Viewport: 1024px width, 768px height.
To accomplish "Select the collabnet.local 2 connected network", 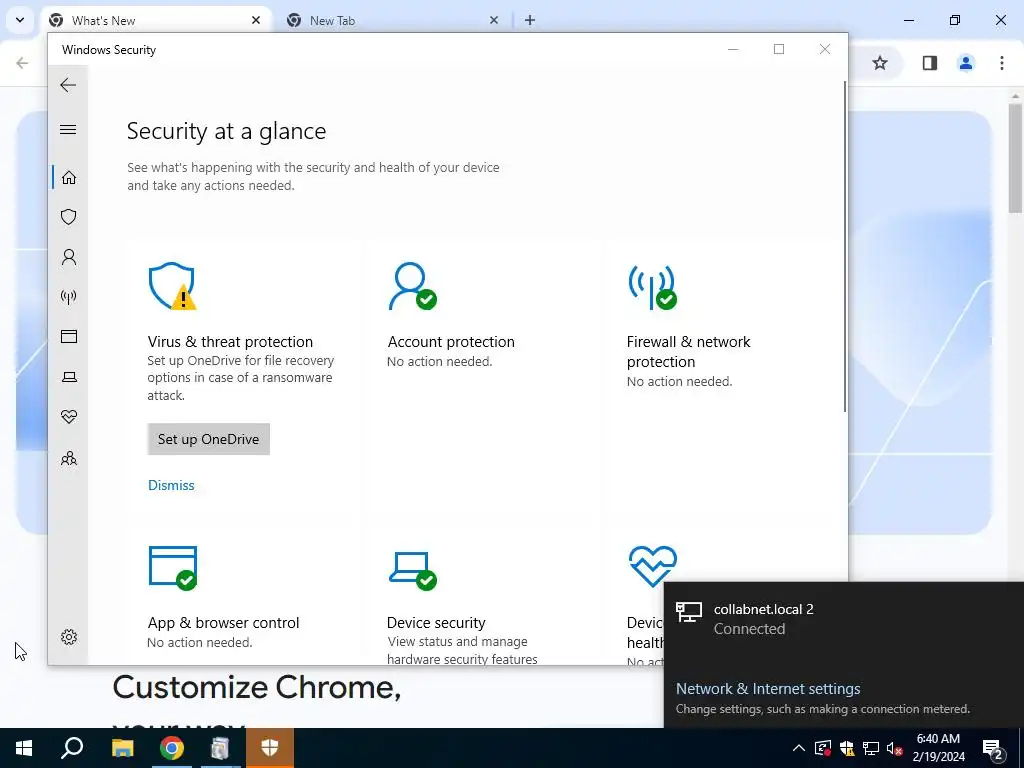I will coord(844,619).
